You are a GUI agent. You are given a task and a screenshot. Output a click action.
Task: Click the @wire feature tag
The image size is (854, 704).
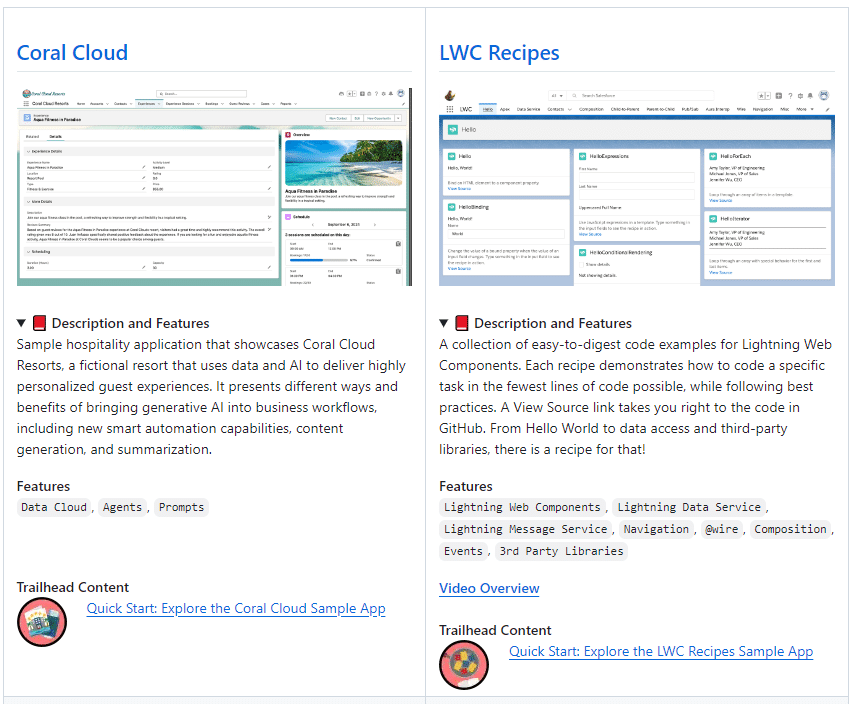[x=722, y=529]
